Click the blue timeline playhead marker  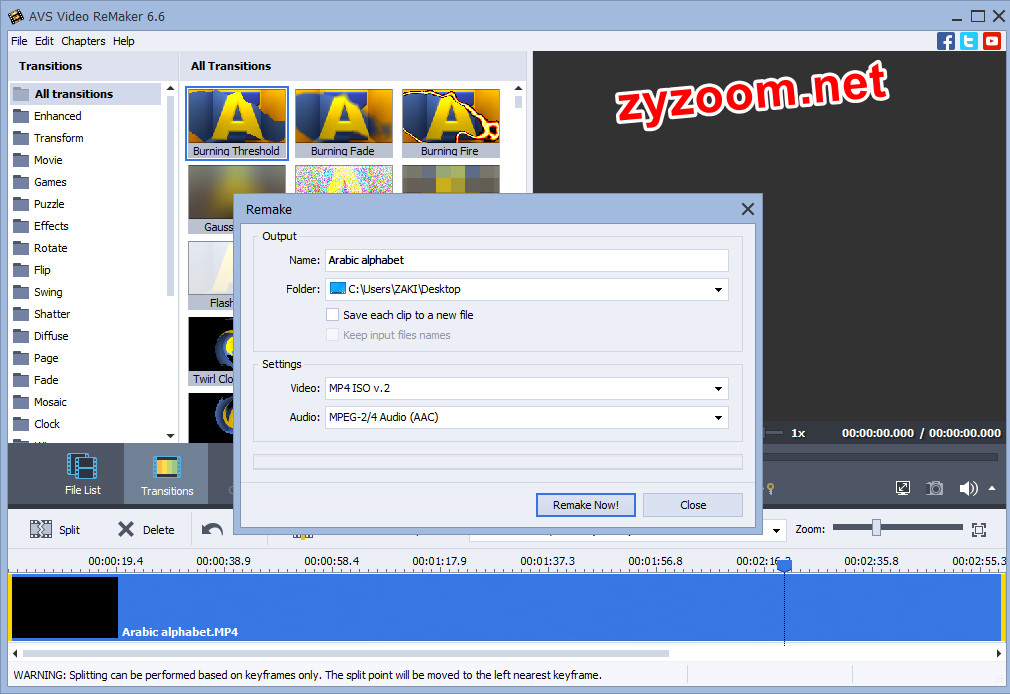tap(784, 566)
